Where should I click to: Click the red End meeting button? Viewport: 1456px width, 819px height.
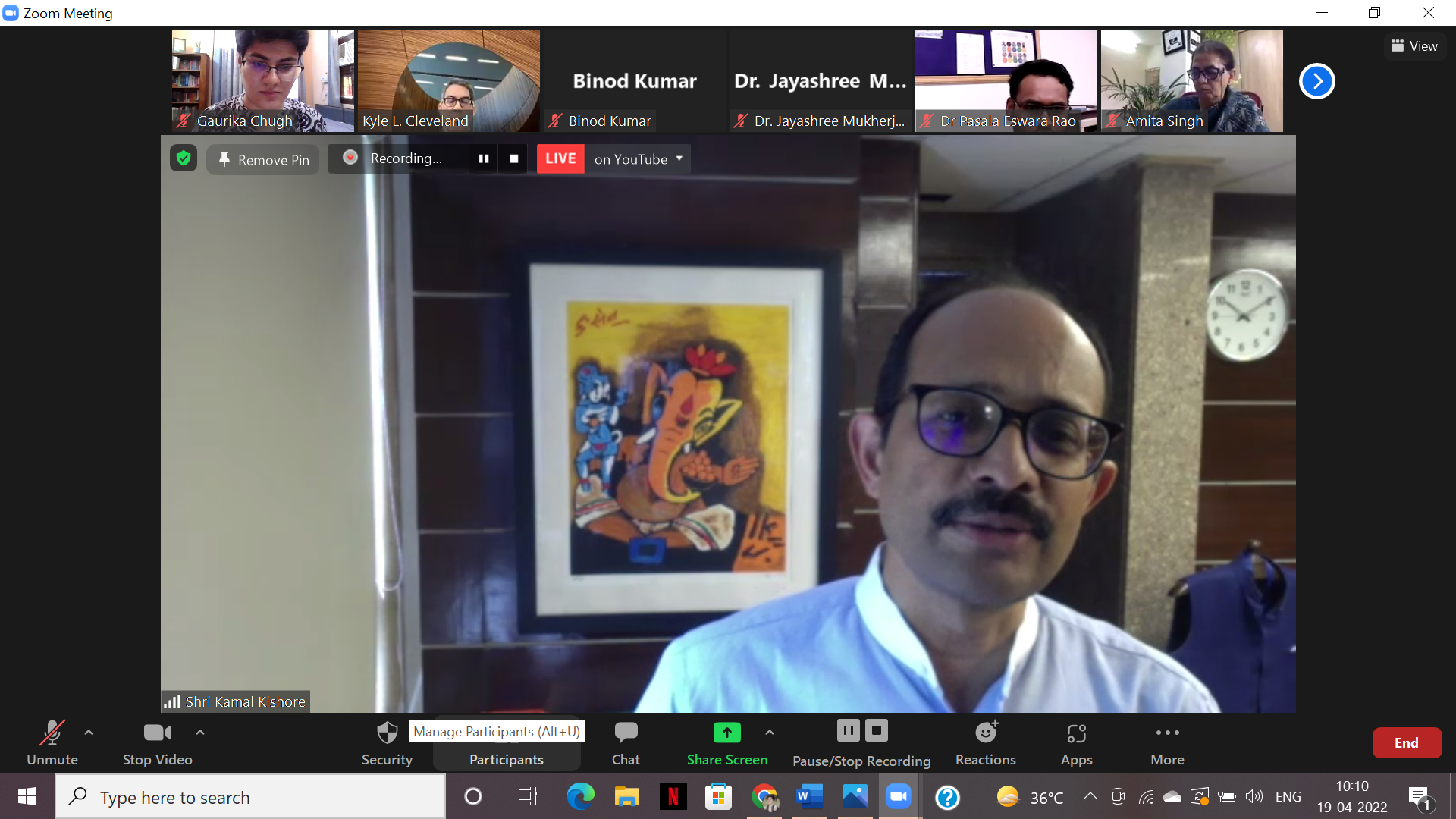1406,743
